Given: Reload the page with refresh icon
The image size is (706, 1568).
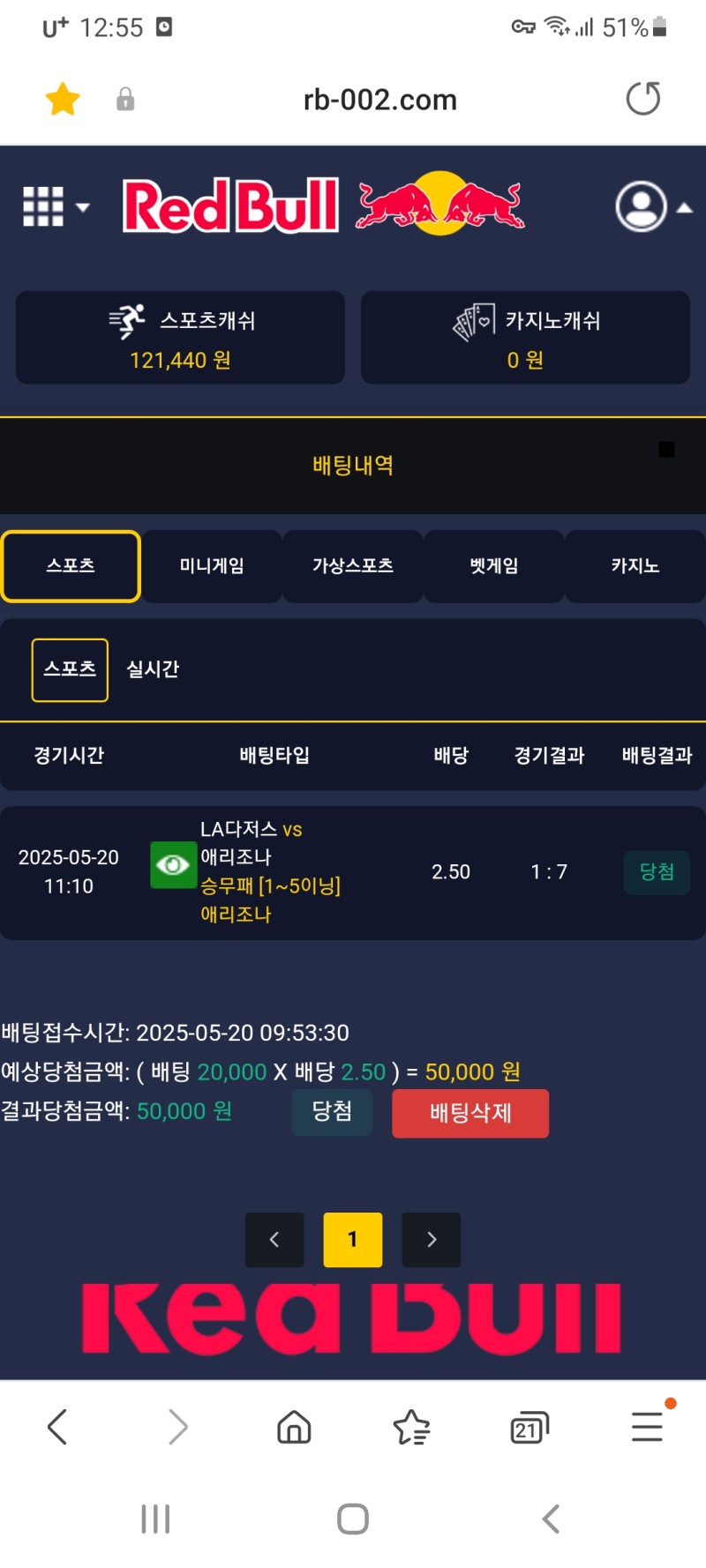Looking at the screenshot, I should pyautogui.click(x=642, y=99).
